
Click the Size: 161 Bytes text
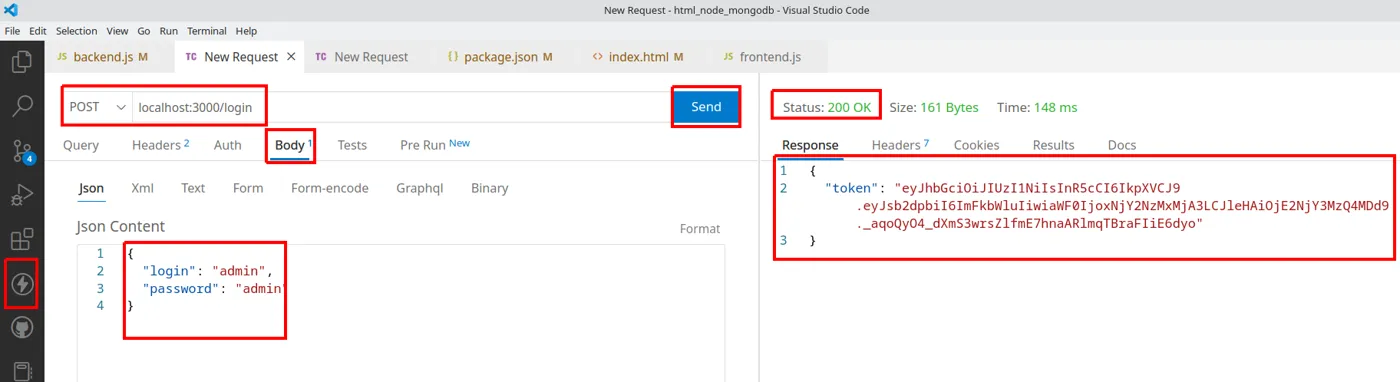[x=934, y=107]
